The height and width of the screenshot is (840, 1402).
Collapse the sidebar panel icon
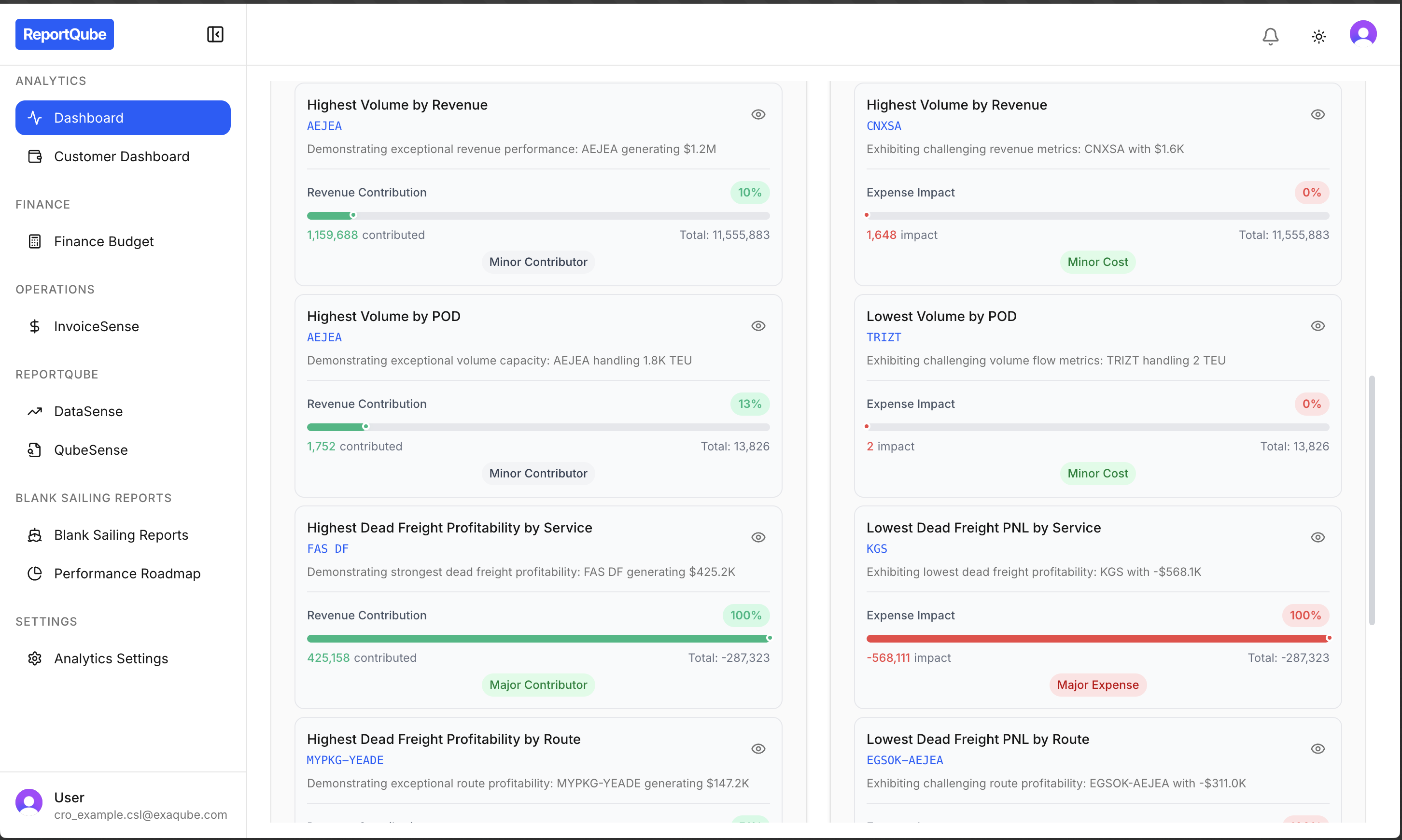[x=215, y=35]
